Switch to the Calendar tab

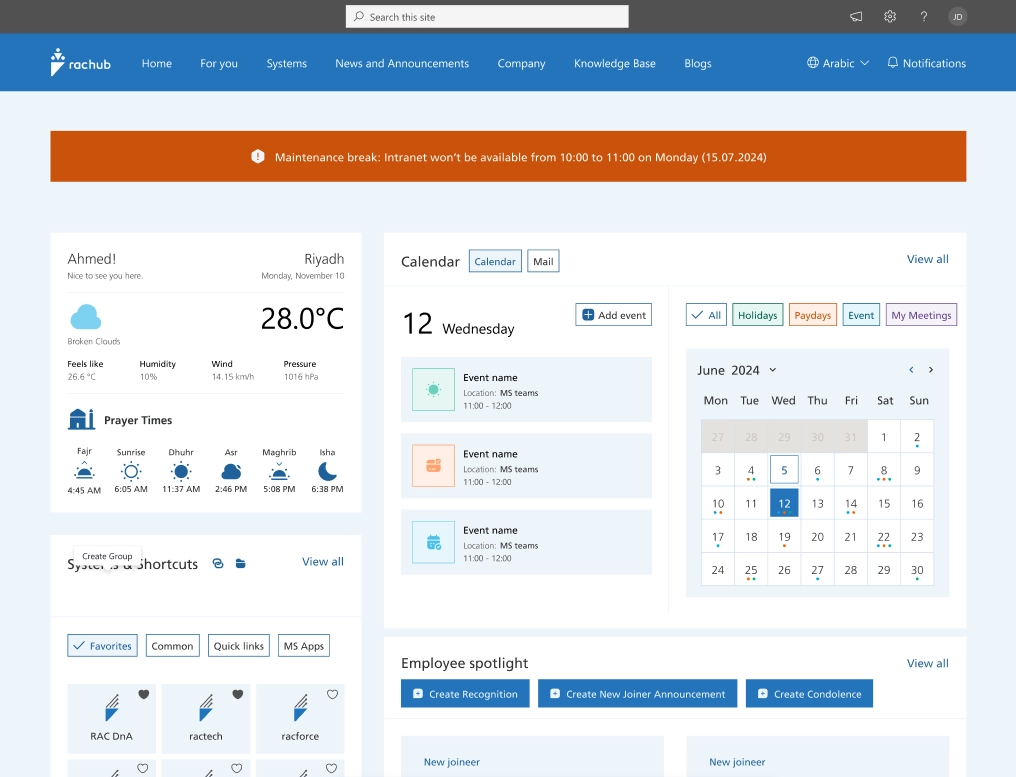click(495, 261)
